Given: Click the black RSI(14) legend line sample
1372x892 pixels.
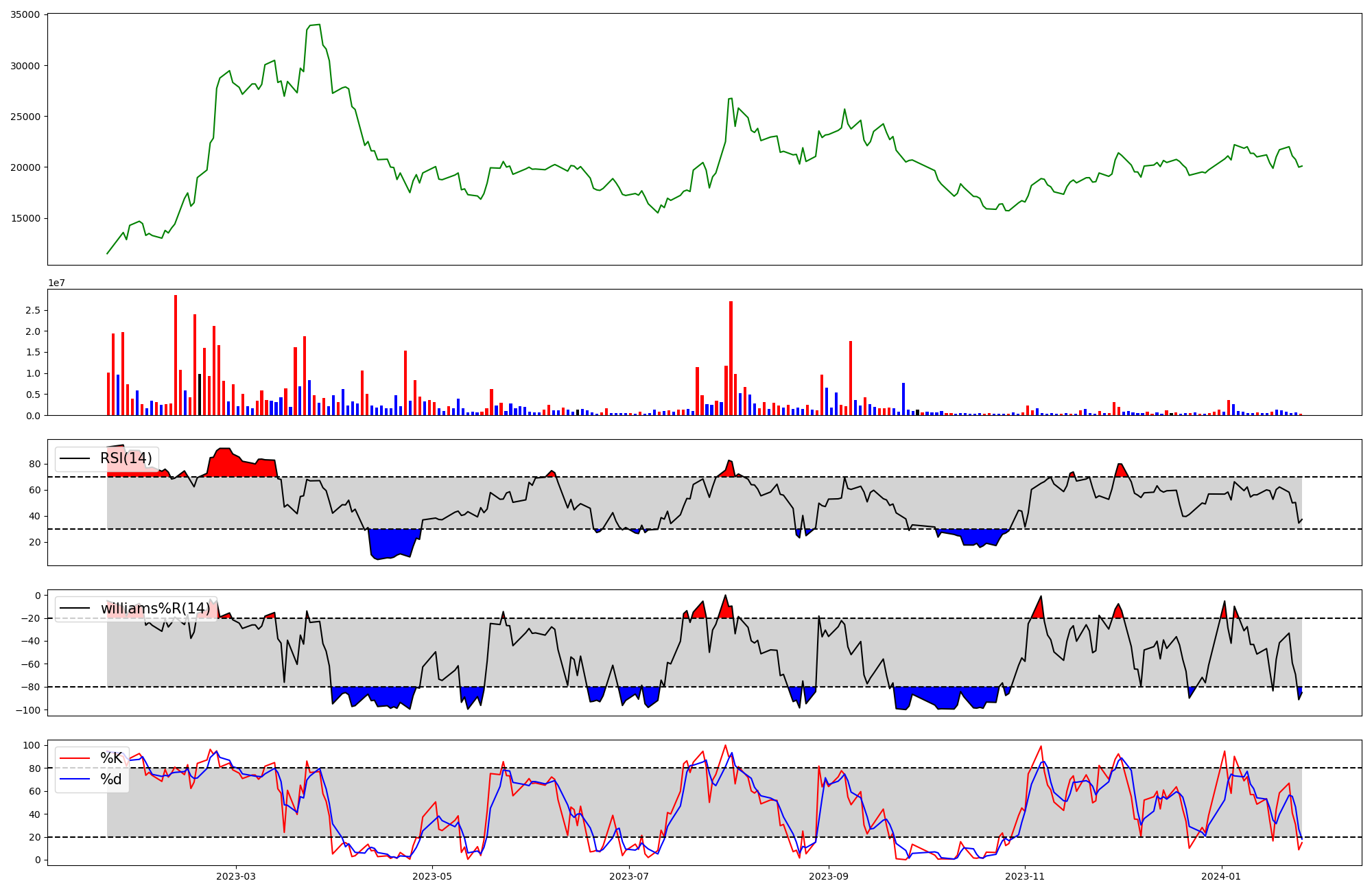Looking at the screenshot, I should click(x=75, y=458).
